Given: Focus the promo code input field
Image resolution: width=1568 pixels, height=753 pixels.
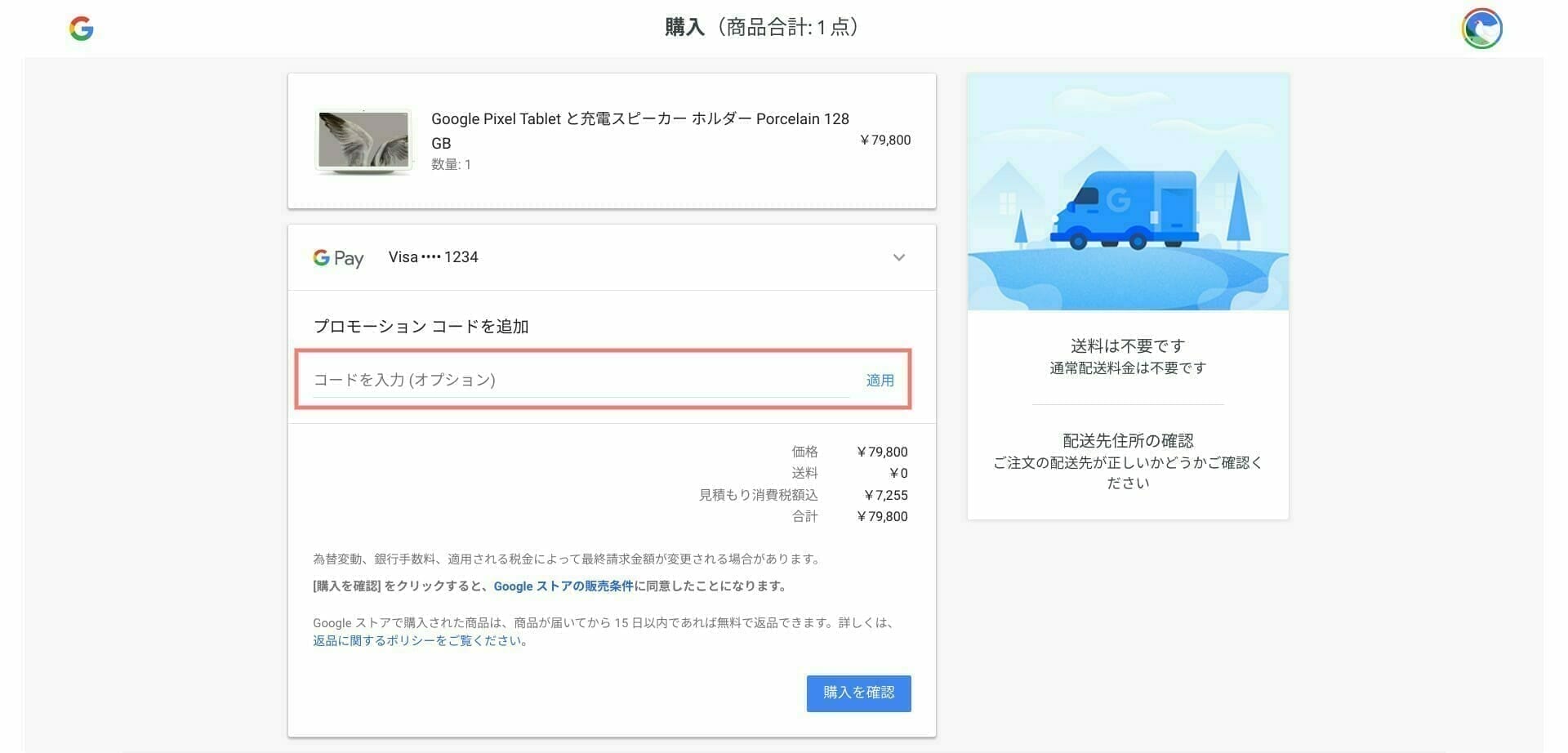Looking at the screenshot, I should (x=581, y=380).
